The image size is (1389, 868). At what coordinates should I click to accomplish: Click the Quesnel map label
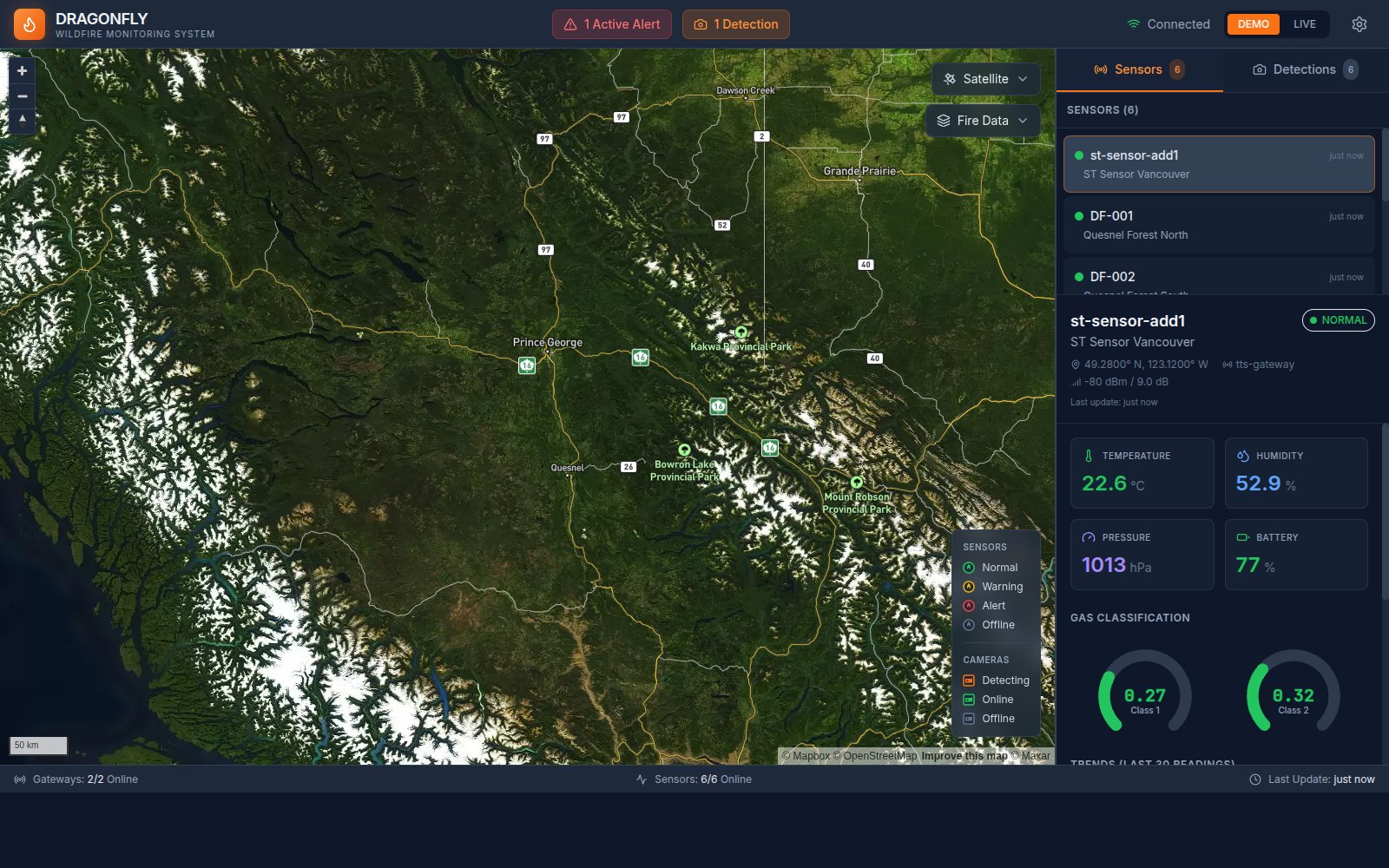[568, 468]
